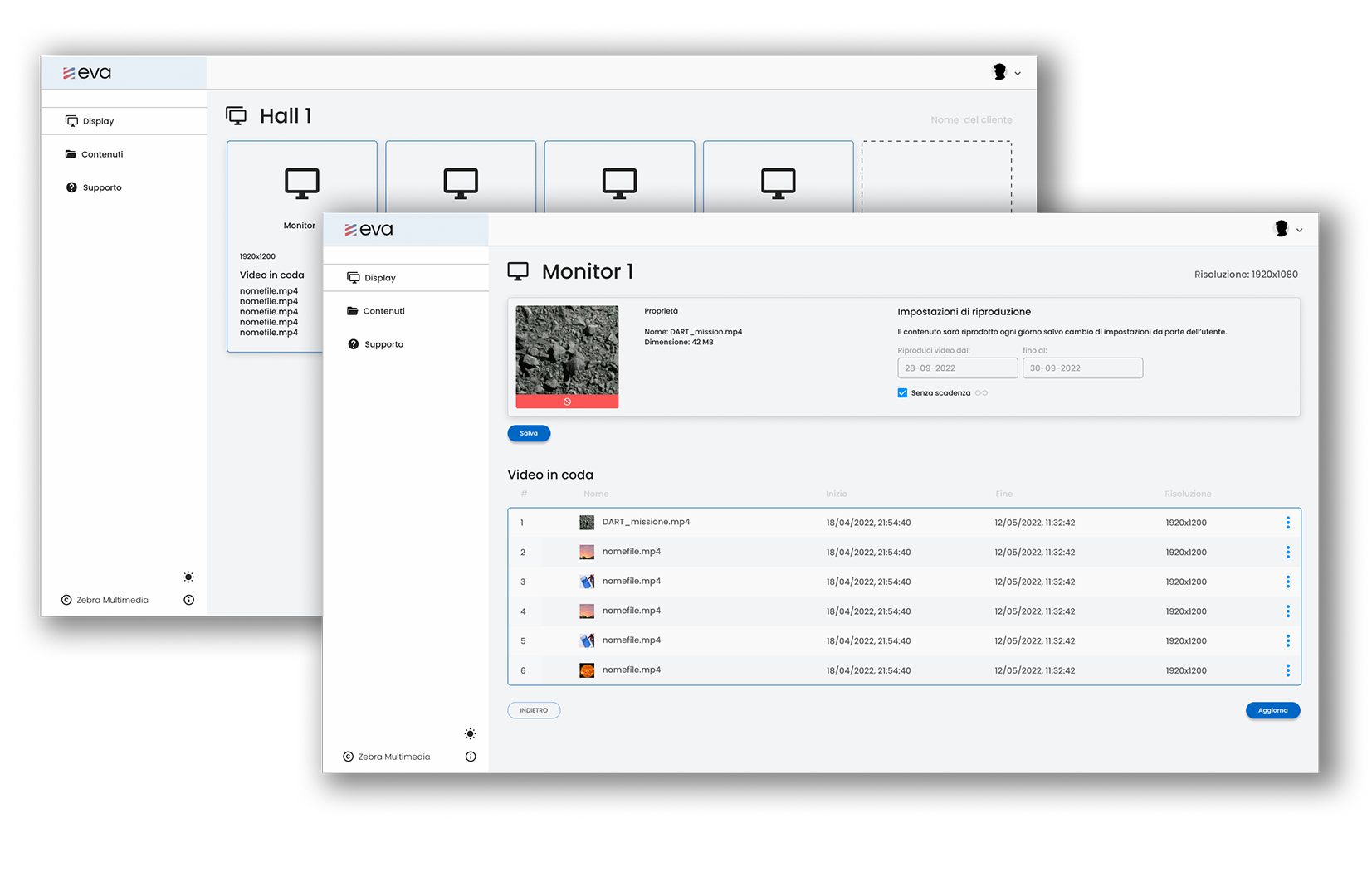This screenshot has width=1372, height=896.
Task: Expand user avatar dropdown in Hall 1 window
Action: tap(1006, 73)
